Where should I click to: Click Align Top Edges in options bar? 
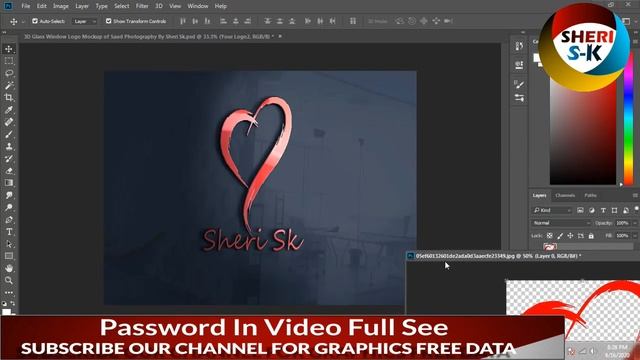183,21
